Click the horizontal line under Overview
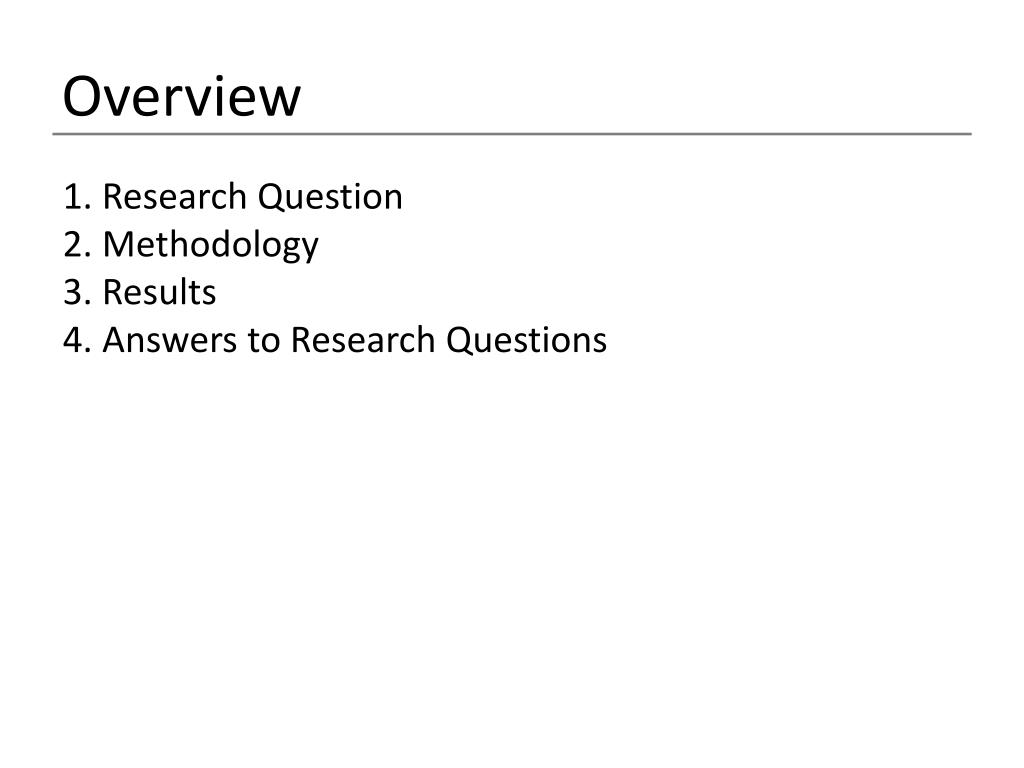This screenshot has width=1024, height=768. click(x=512, y=134)
